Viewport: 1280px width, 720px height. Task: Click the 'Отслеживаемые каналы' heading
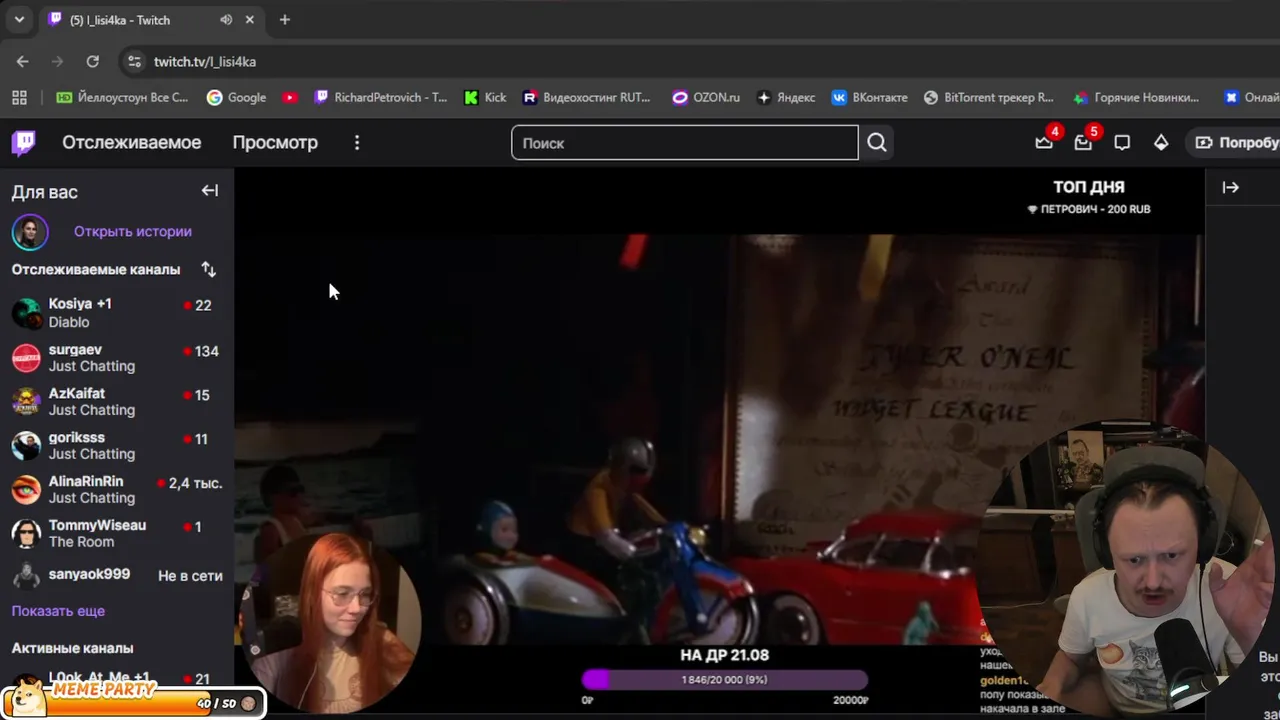coord(96,269)
